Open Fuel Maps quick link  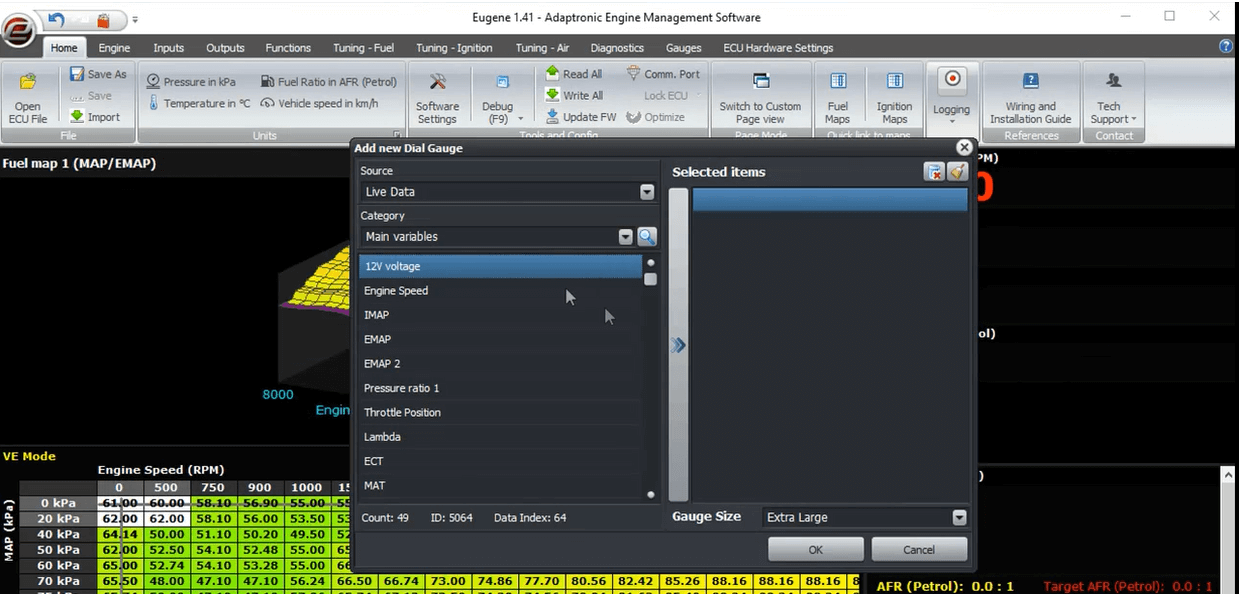(838, 98)
